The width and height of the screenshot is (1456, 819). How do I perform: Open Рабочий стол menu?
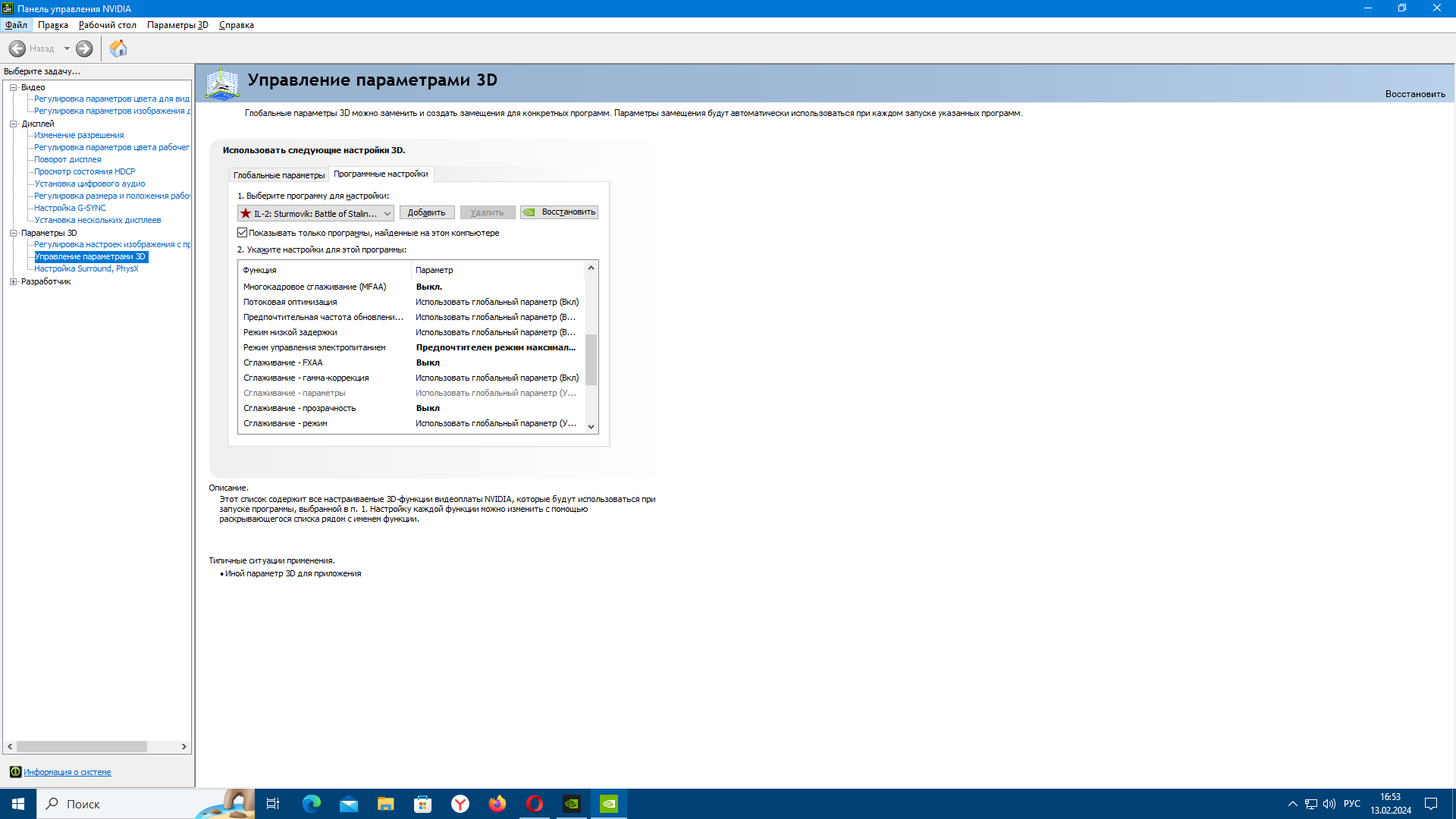coord(108,25)
